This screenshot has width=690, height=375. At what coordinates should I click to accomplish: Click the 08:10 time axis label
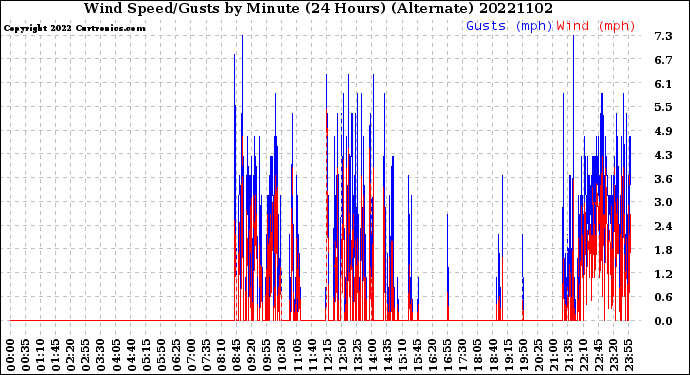(221, 355)
